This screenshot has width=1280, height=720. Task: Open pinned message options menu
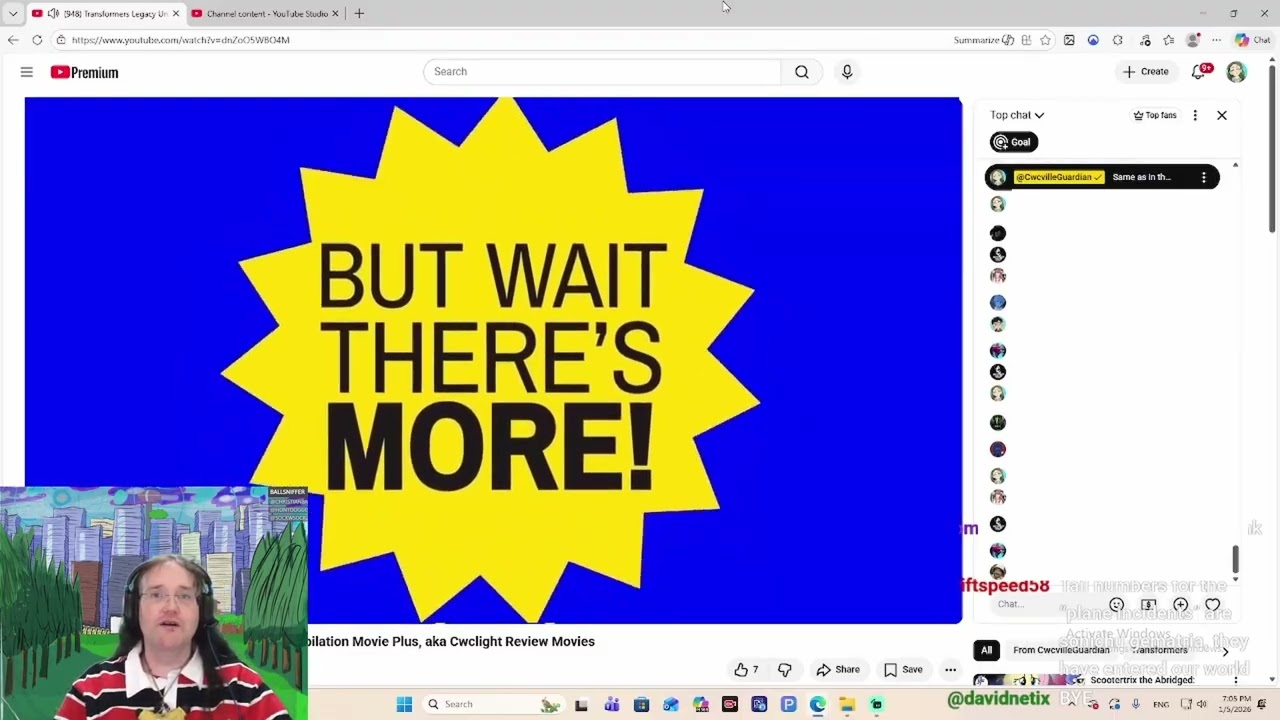(1204, 177)
